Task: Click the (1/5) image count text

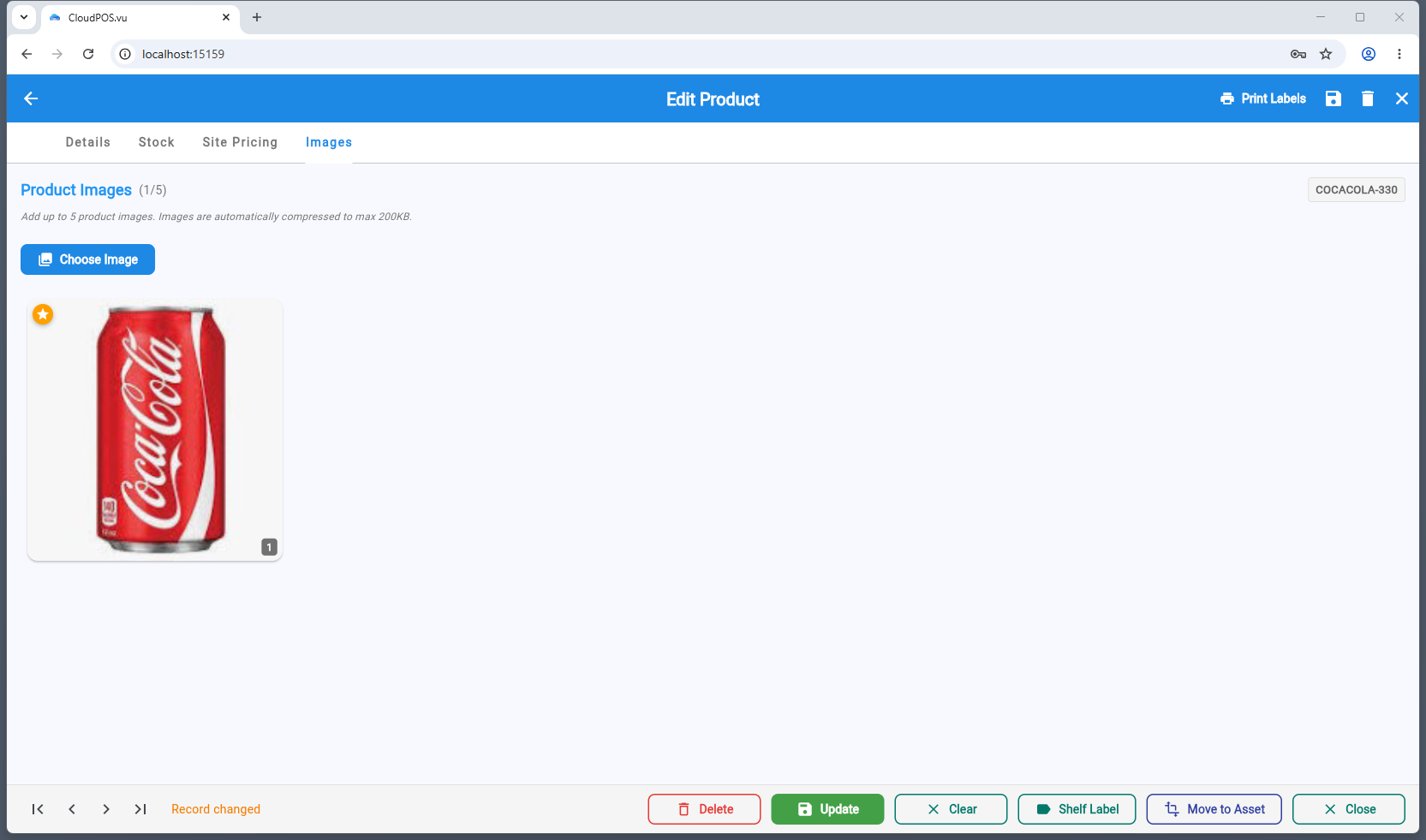Action: coord(152,190)
